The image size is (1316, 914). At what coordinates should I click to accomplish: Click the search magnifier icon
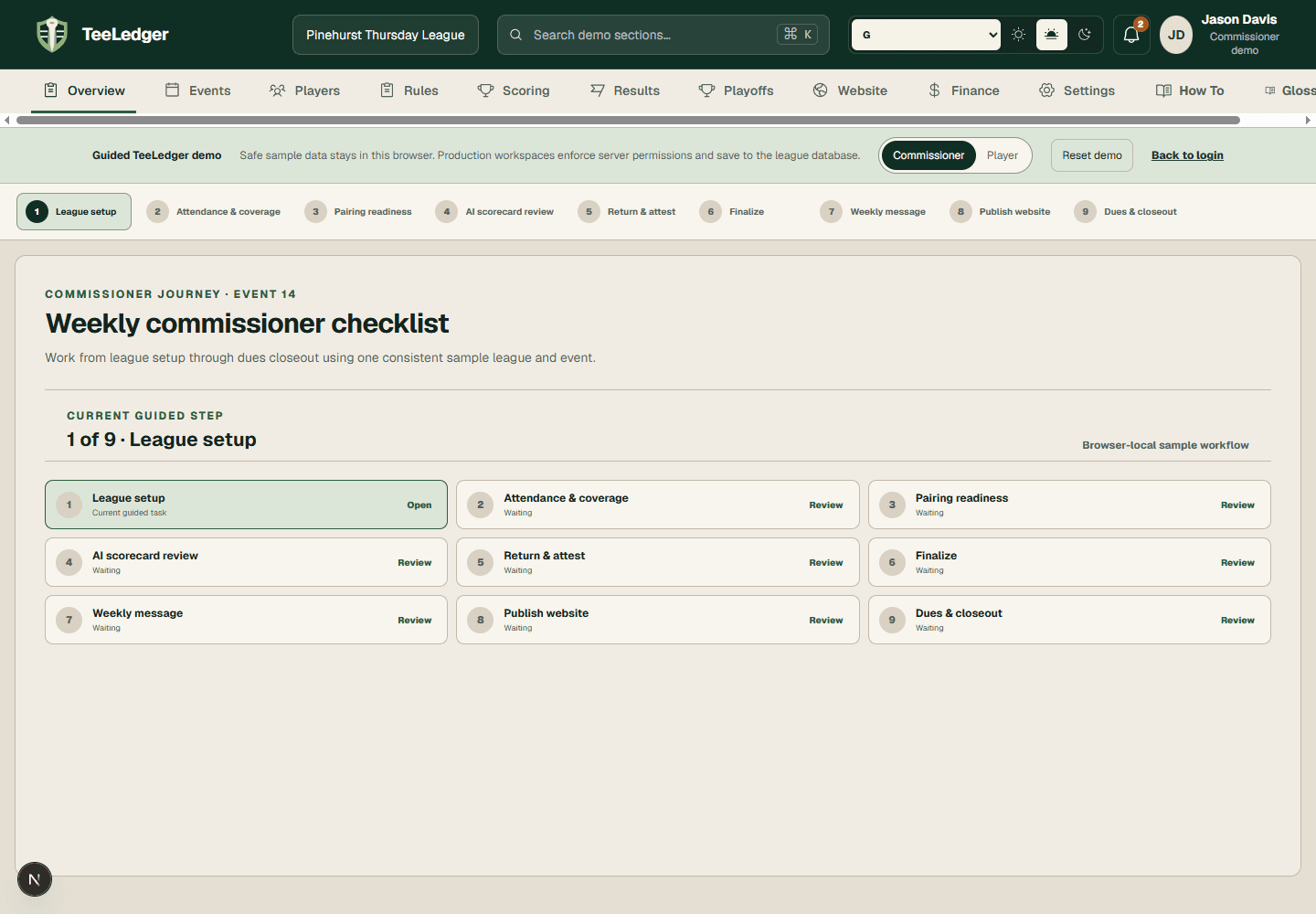(515, 35)
